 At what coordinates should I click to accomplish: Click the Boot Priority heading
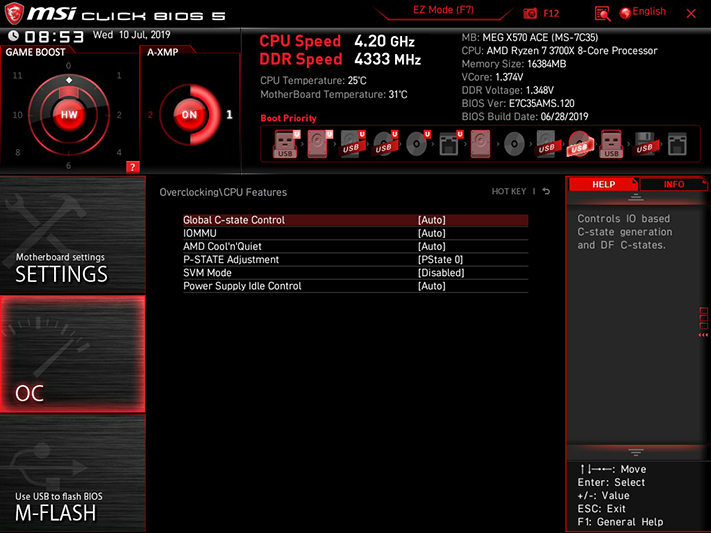[288, 118]
